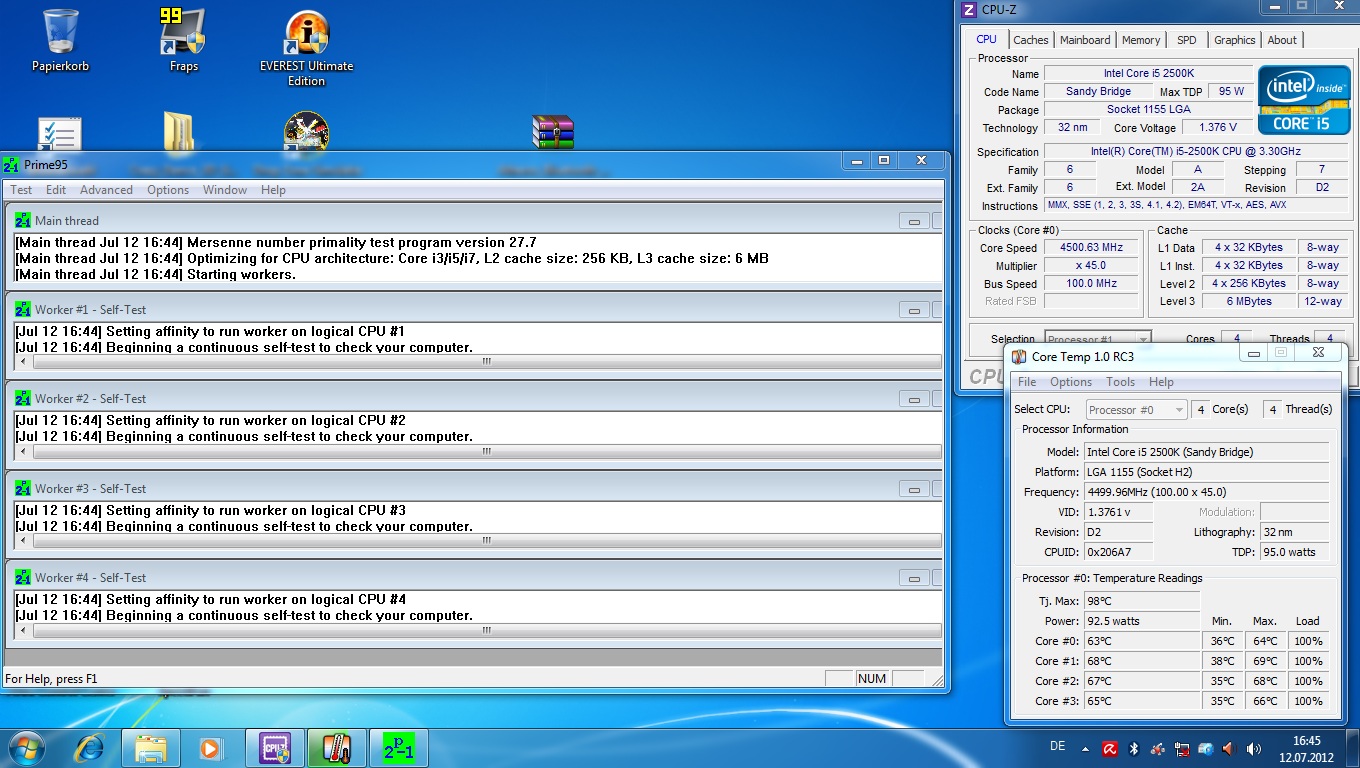Switch to CPU-Z About tab
This screenshot has height=768, width=1360.
(x=1282, y=40)
